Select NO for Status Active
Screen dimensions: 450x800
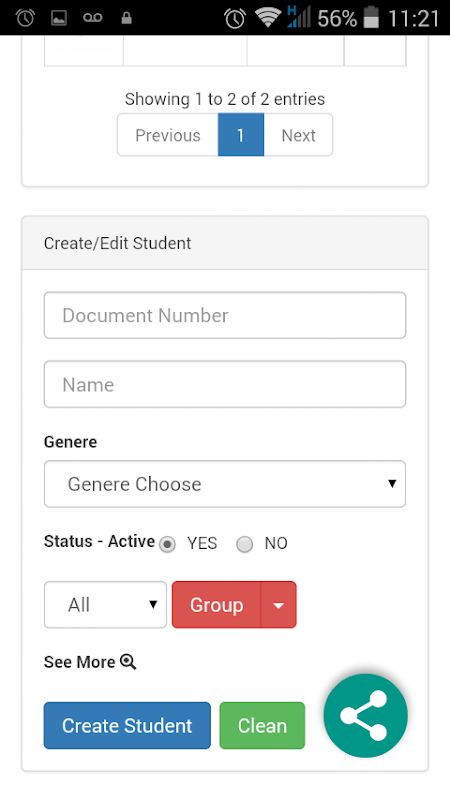point(244,544)
